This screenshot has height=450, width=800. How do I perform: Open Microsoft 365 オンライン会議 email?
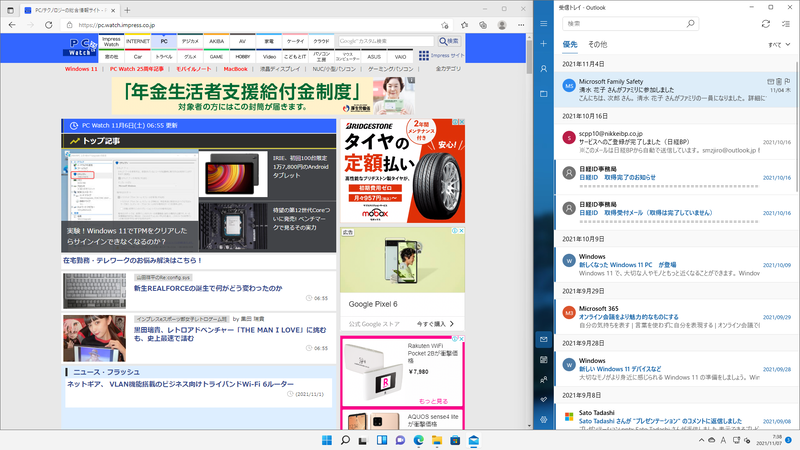676,316
